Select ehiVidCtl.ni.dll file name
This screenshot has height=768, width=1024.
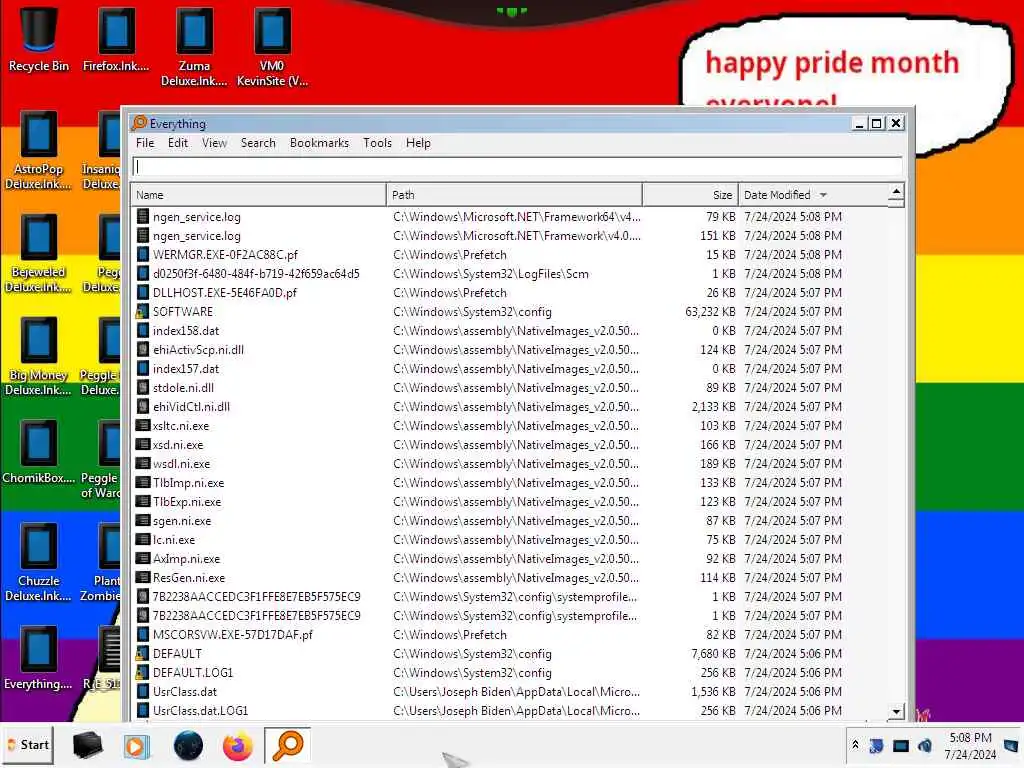click(191, 407)
